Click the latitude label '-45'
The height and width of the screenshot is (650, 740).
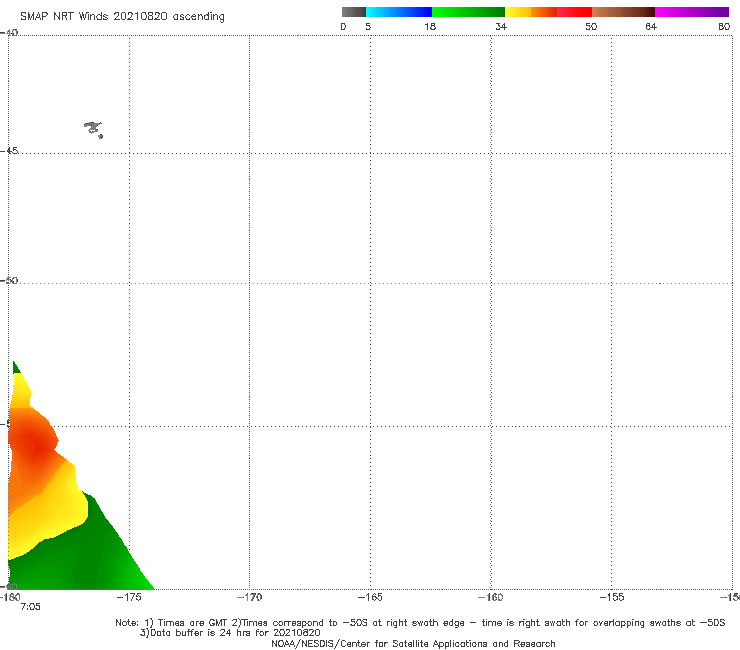click(x=9, y=151)
